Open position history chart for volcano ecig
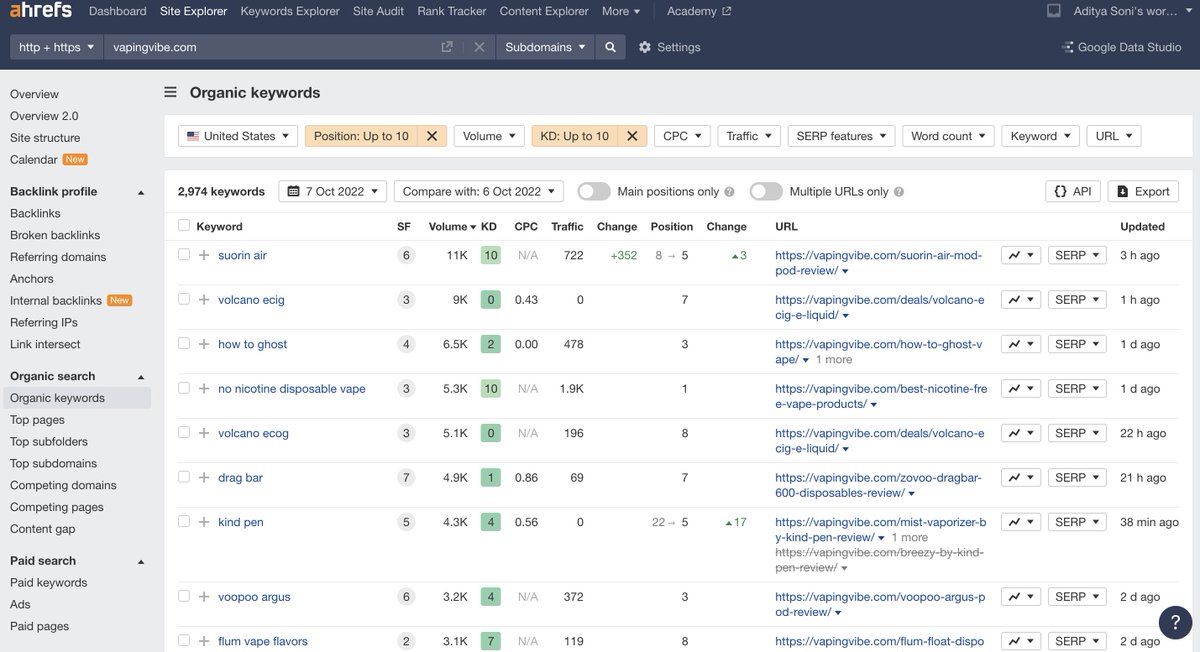 click(1021, 299)
